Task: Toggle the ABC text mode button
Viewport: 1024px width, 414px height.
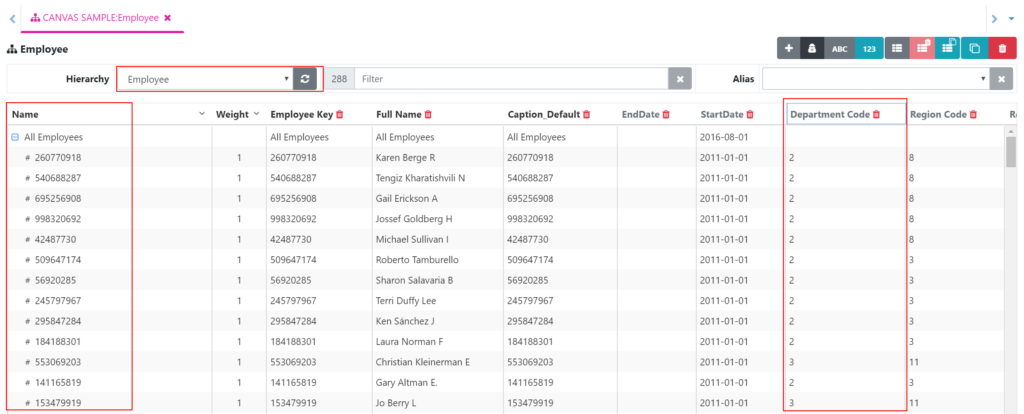Action: coord(840,48)
